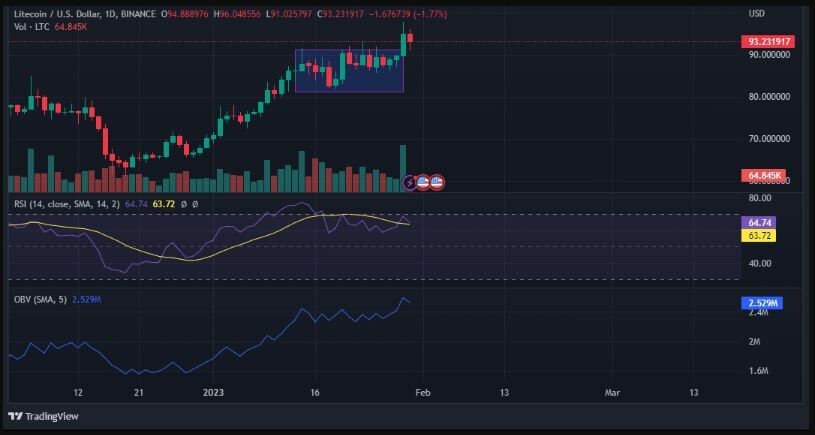Viewport: 815px width, 435px height.
Task: Click the 80.00 RSI axis label
Action: [760, 198]
